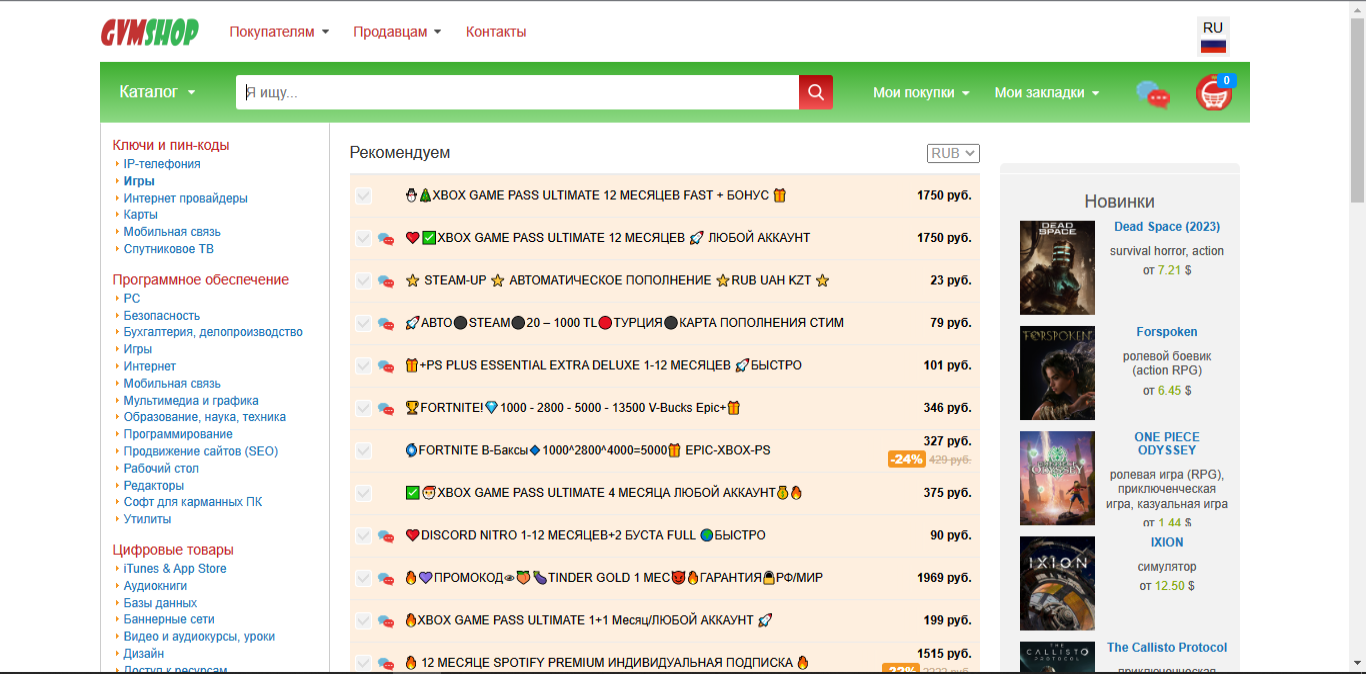The image size is (1366, 674).
Task: Click the GYMSHOP logo
Action: (150, 32)
